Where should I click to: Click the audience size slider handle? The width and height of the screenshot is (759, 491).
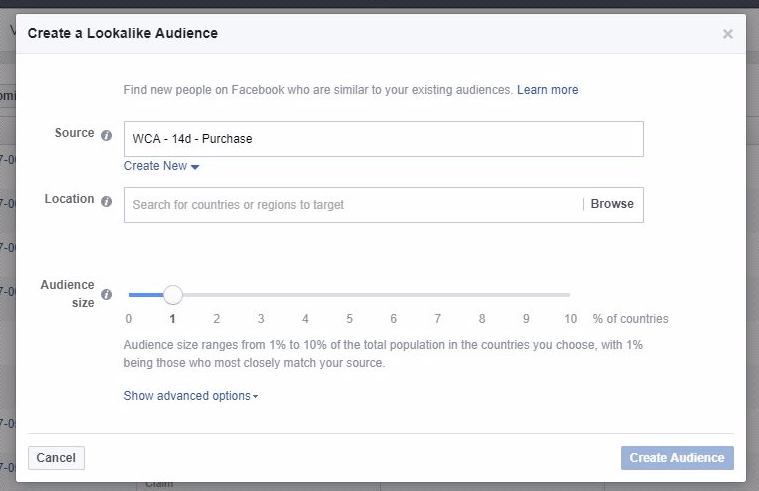click(172, 294)
